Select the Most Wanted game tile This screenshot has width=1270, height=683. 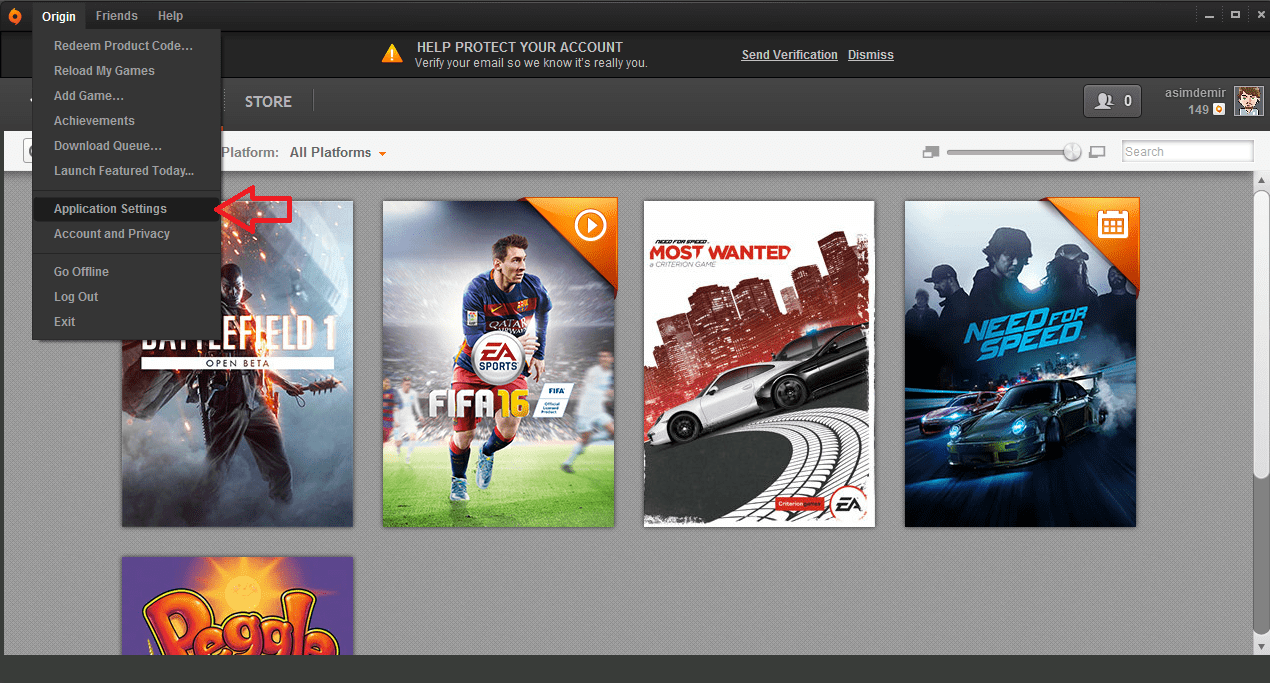point(759,363)
